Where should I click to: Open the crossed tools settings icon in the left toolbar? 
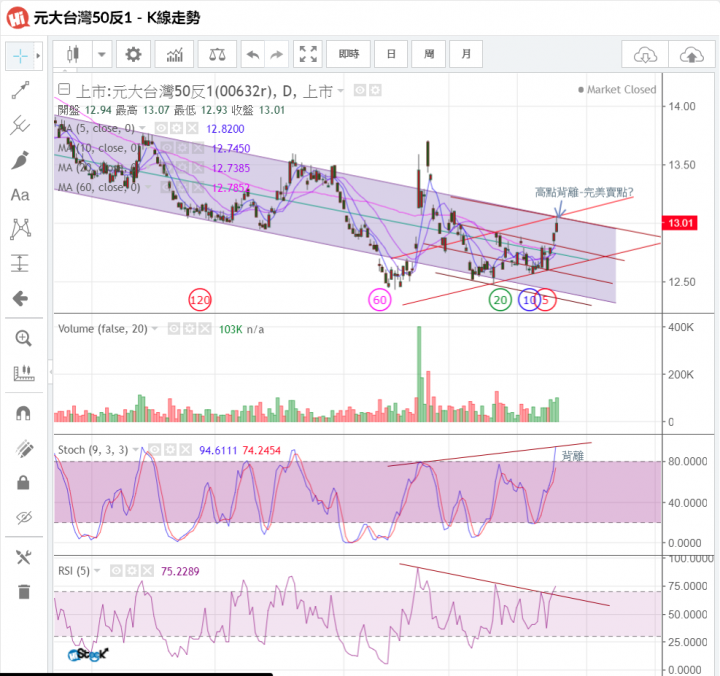click(x=23, y=557)
